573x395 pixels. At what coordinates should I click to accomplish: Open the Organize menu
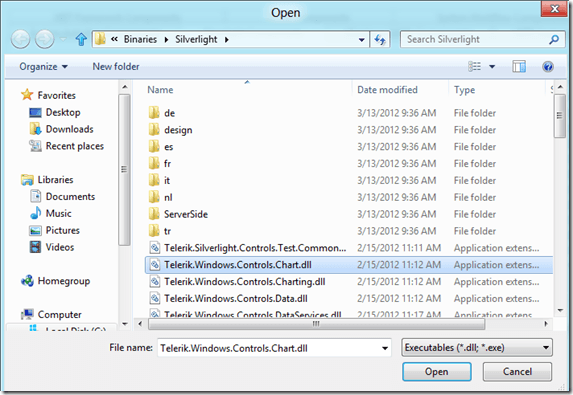pyautogui.click(x=43, y=67)
